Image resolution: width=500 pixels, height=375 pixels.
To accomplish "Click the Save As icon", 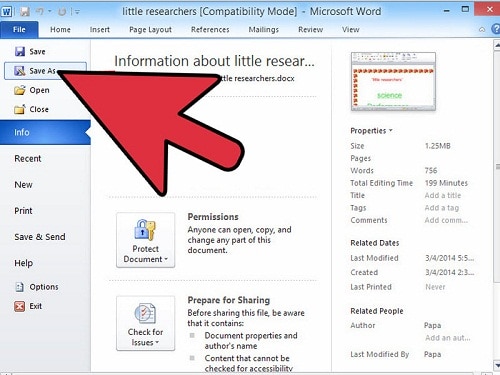I will click(x=20, y=71).
